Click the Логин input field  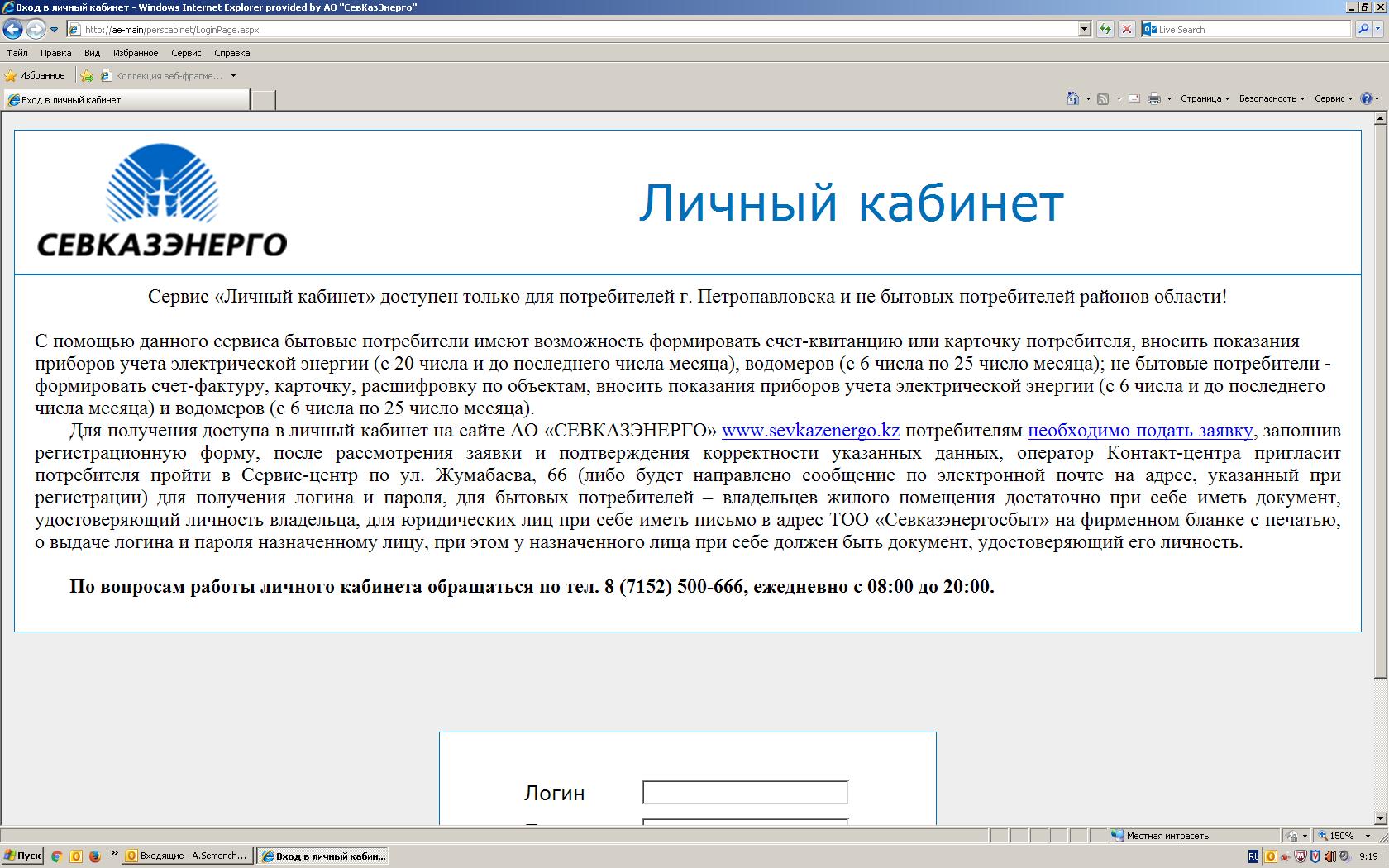(745, 792)
